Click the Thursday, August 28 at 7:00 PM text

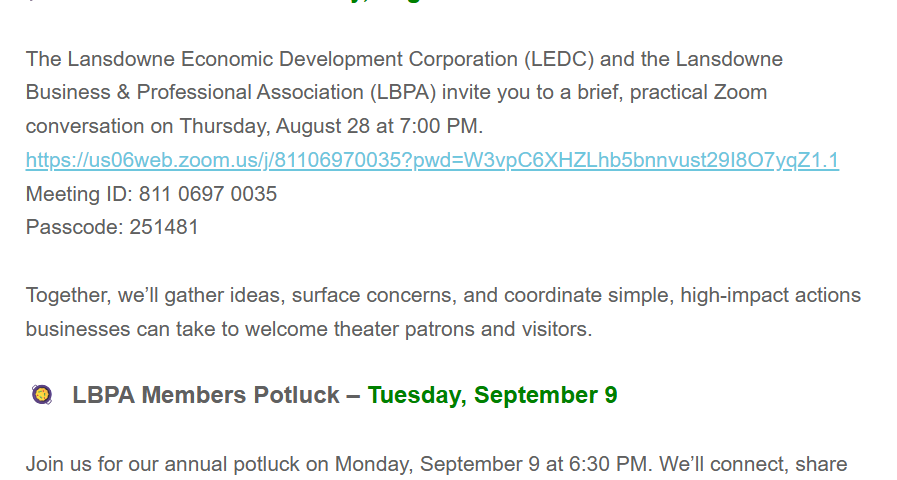(331, 127)
